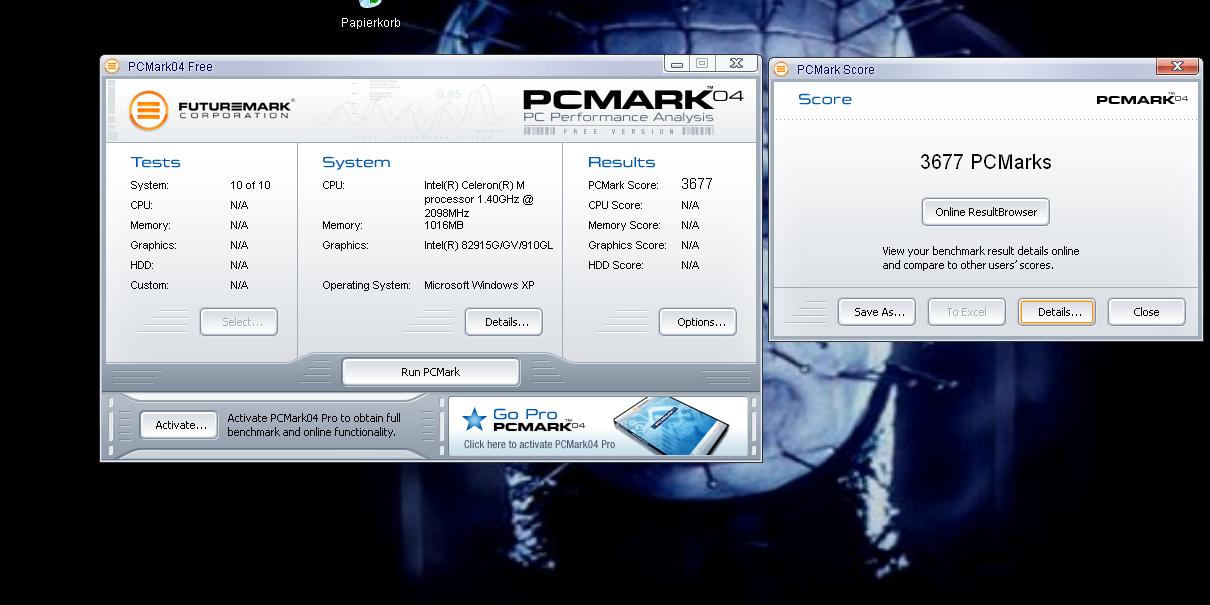Click the Graphics Score label
The height and width of the screenshot is (605, 1210).
[x=627, y=245]
